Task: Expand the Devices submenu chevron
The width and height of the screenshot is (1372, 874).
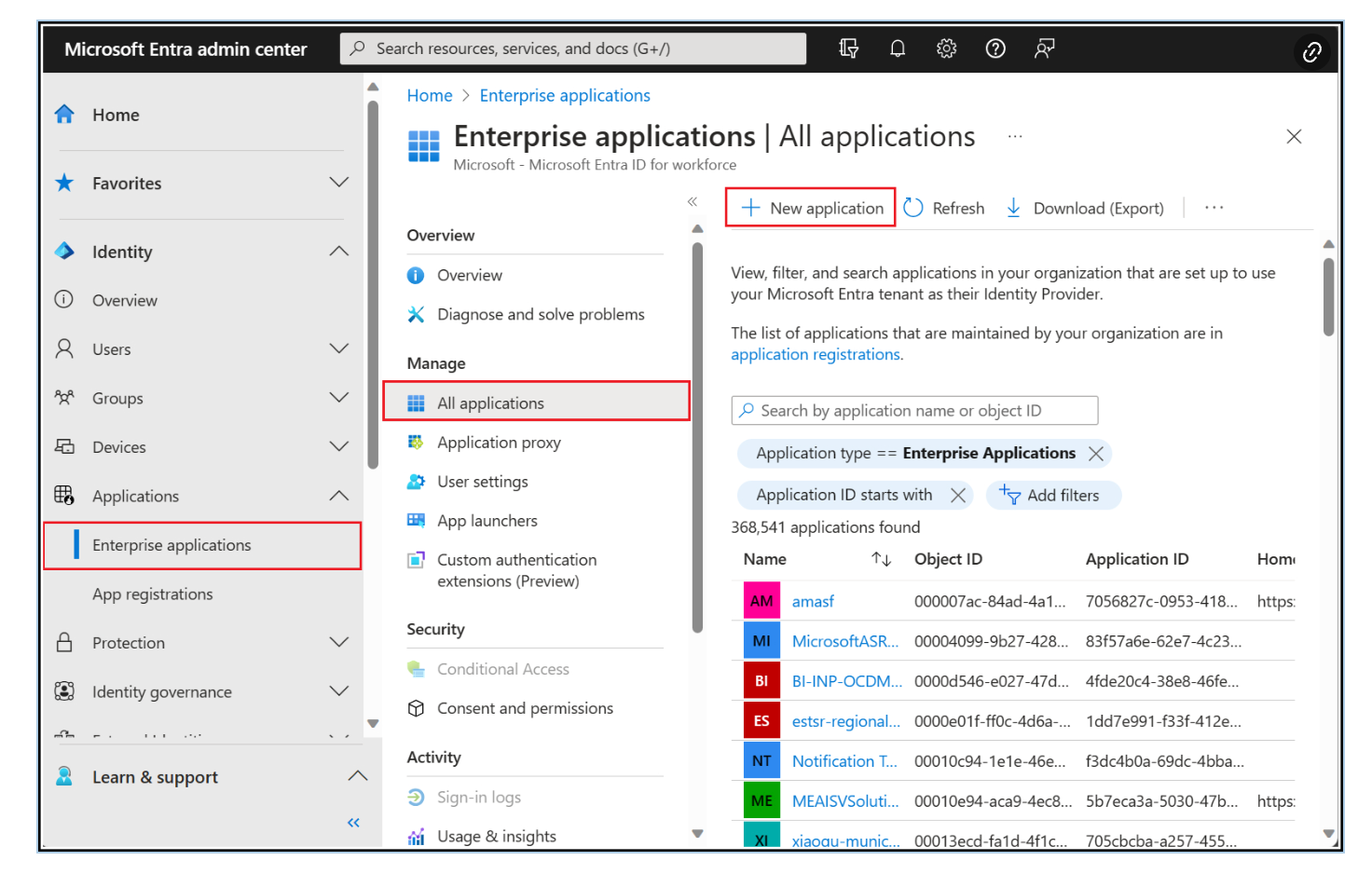Action: (339, 446)
